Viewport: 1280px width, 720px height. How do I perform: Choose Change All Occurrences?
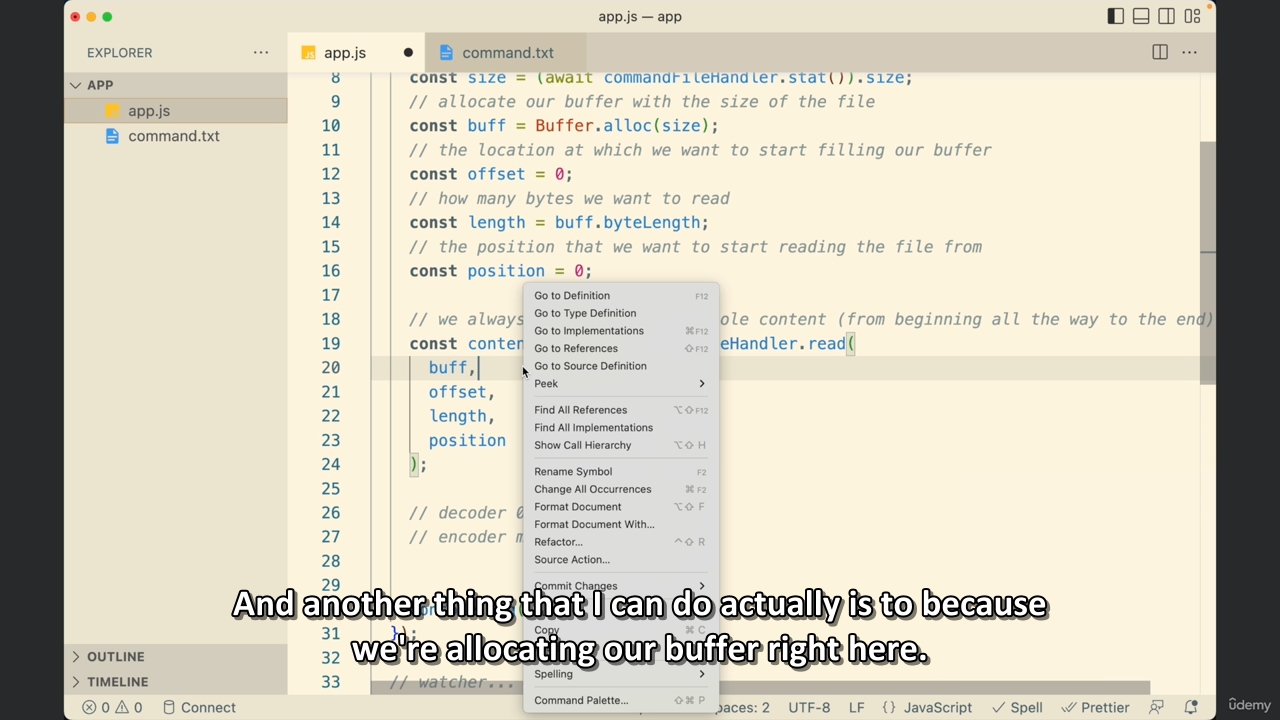pyautogui.click(x=620, y=490)
